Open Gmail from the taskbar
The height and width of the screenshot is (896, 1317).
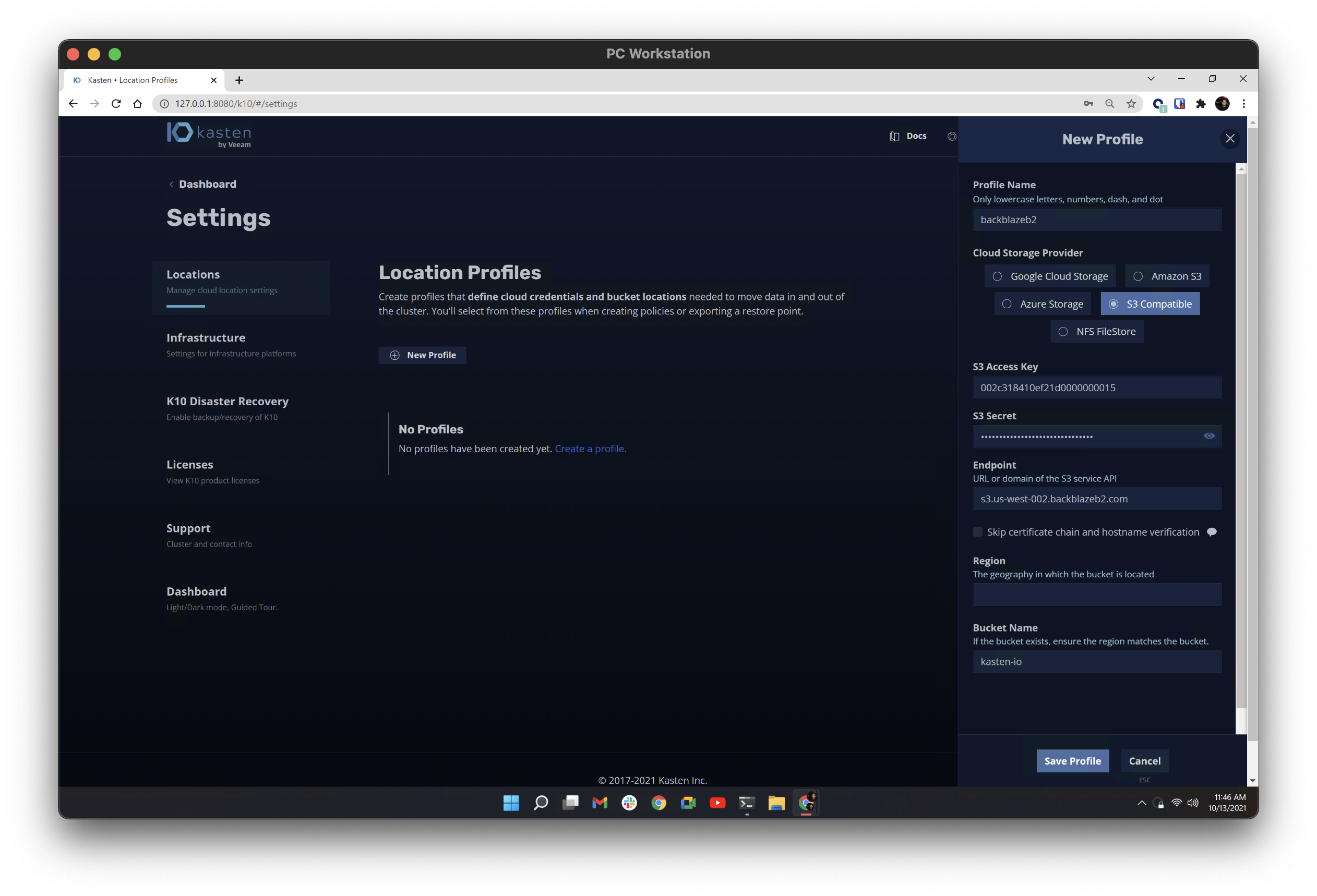[x=600, y=803]
